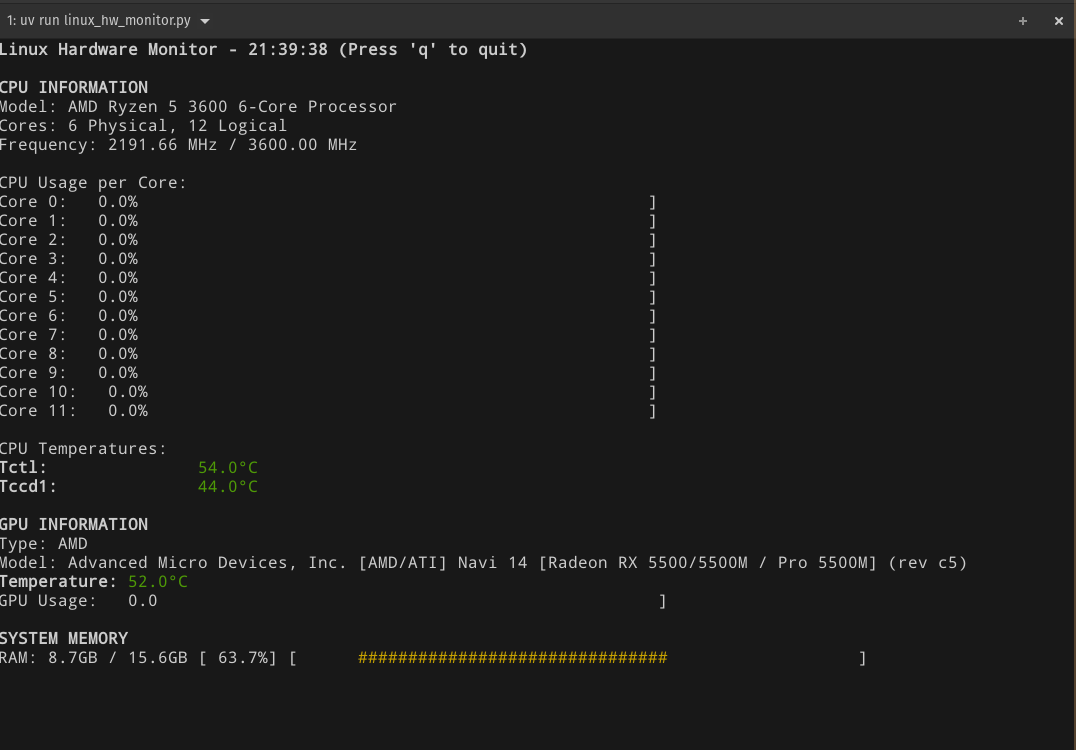
Task: Click the 'Core 10:' usage row
Action: click(x=328, y=392)
